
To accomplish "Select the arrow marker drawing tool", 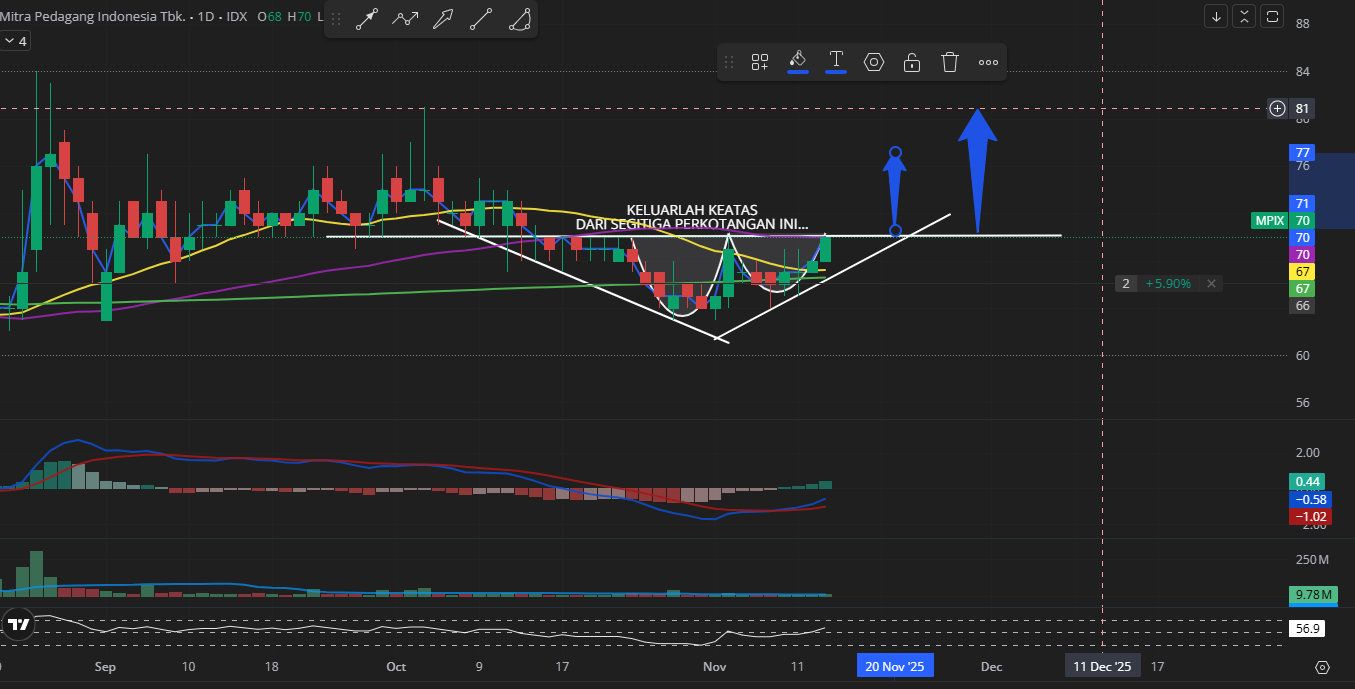I will [x=366, y=19].
